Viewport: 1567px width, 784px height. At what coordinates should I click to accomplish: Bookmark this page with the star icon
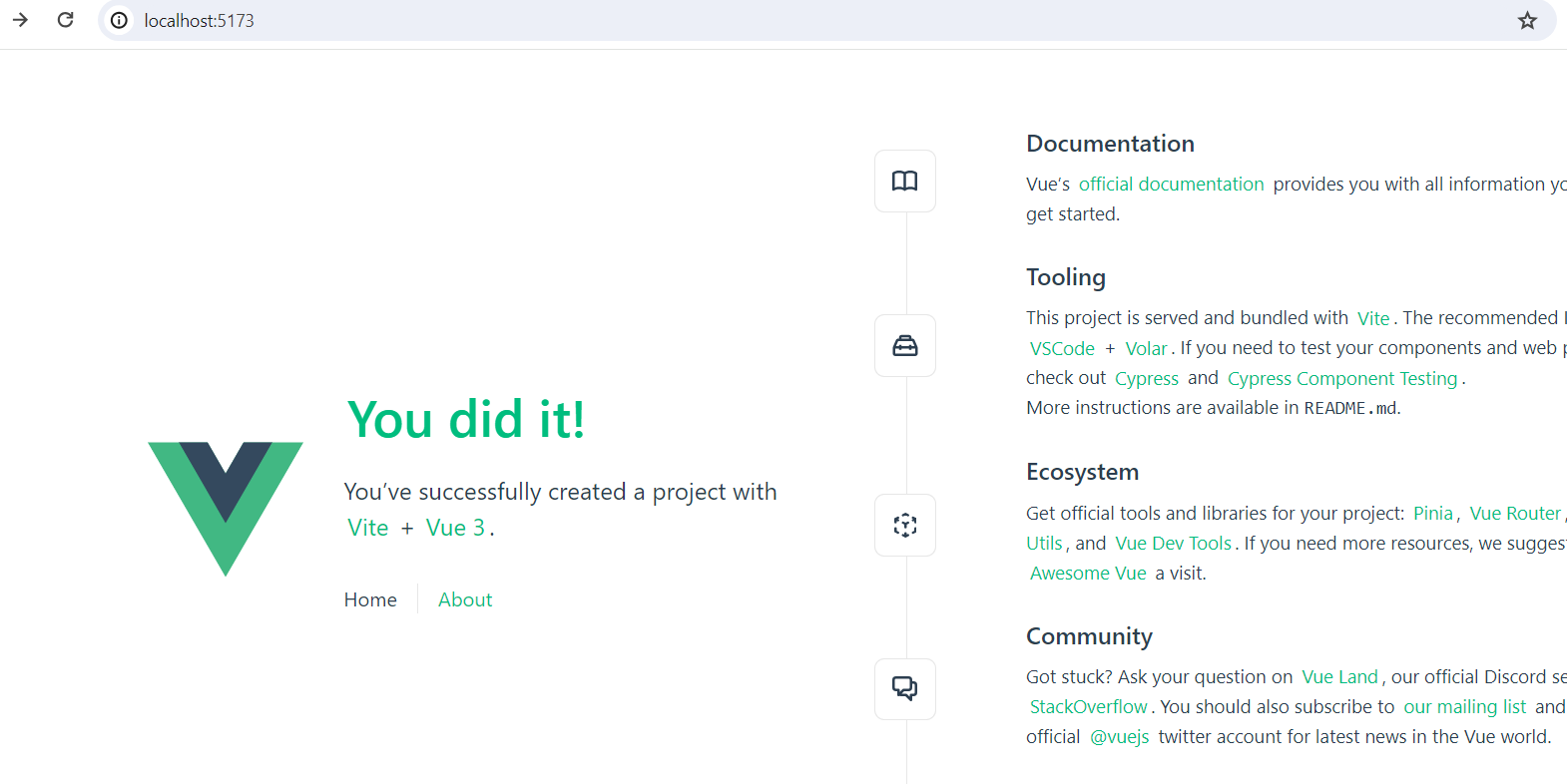tap(1527, 20)
